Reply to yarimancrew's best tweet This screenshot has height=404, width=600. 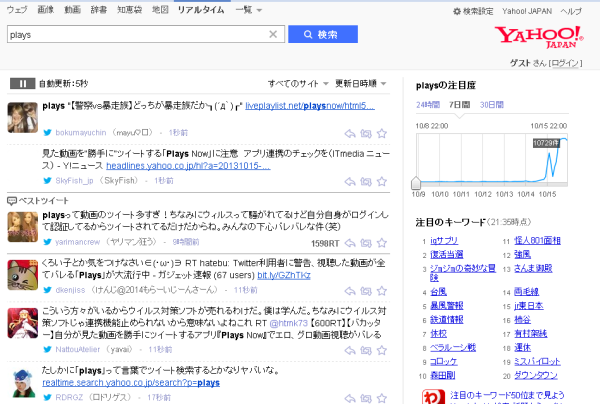[350, 243]
